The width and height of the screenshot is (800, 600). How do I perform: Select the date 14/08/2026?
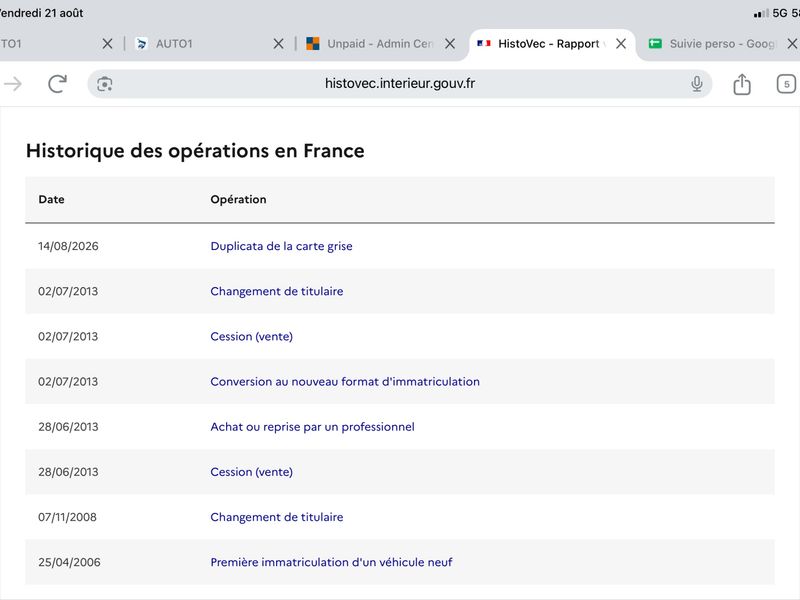click(68, 246)
